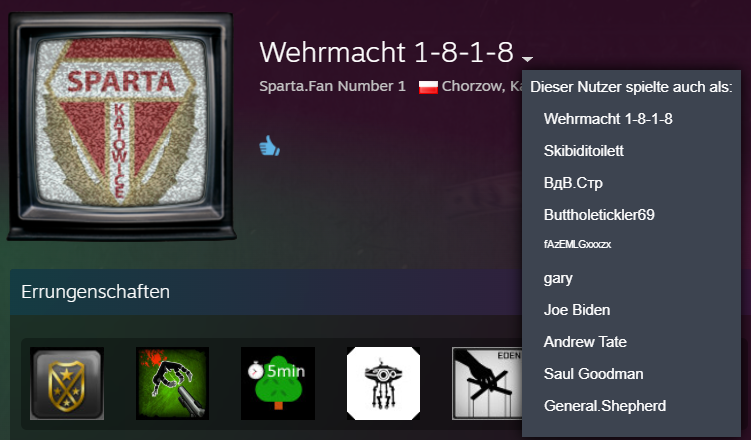Select Buttholetickler69 in name history
The image size is (751, 440).
click(x=599, y=214)
